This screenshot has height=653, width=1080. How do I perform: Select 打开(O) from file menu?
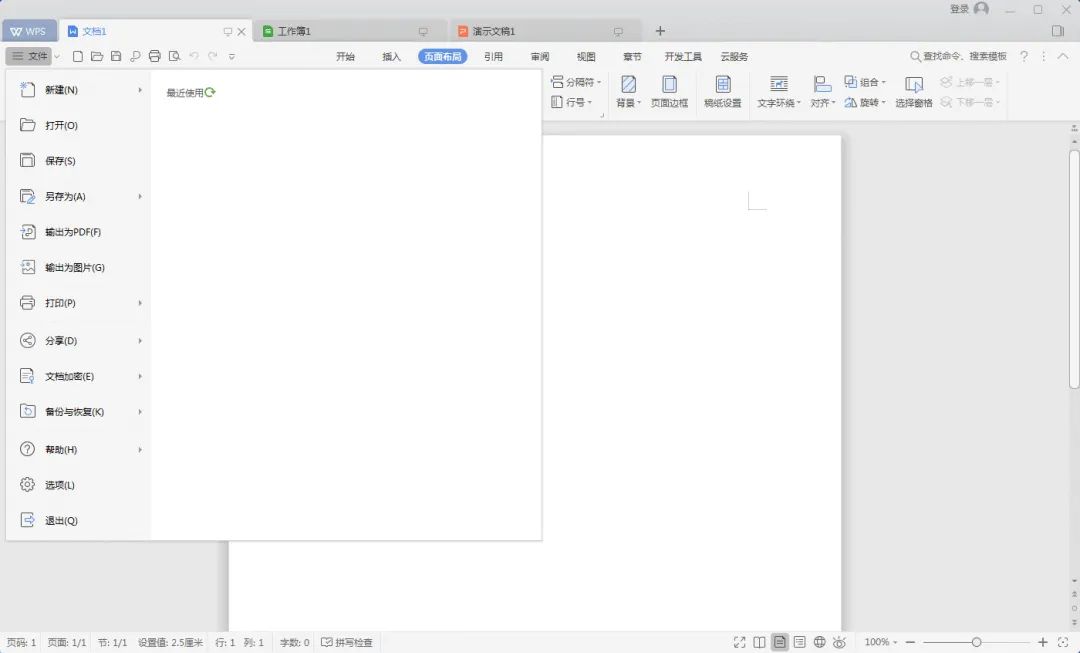[78, 125]
